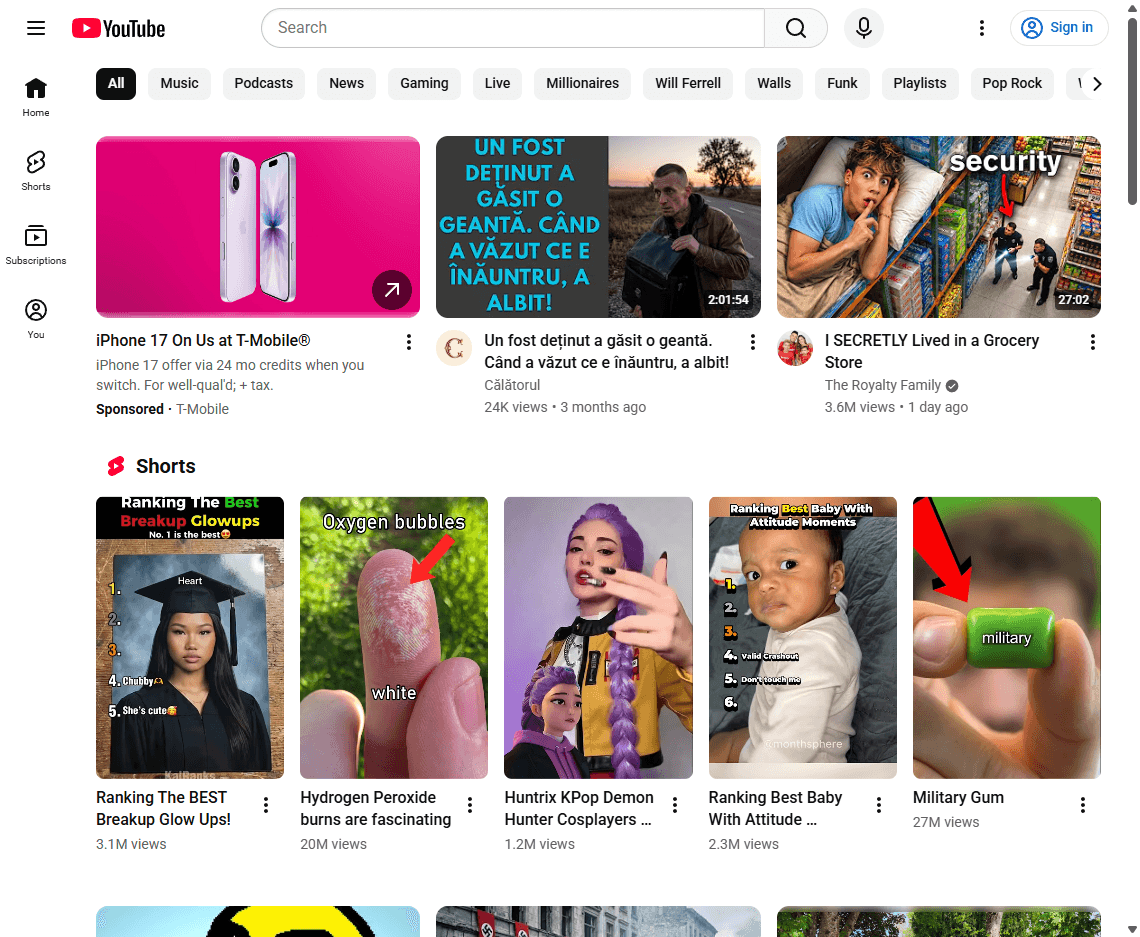Play the Huntrix cosplayer short thumbnail
This screenshot has width=1140, height=937.
pos(598,638)
